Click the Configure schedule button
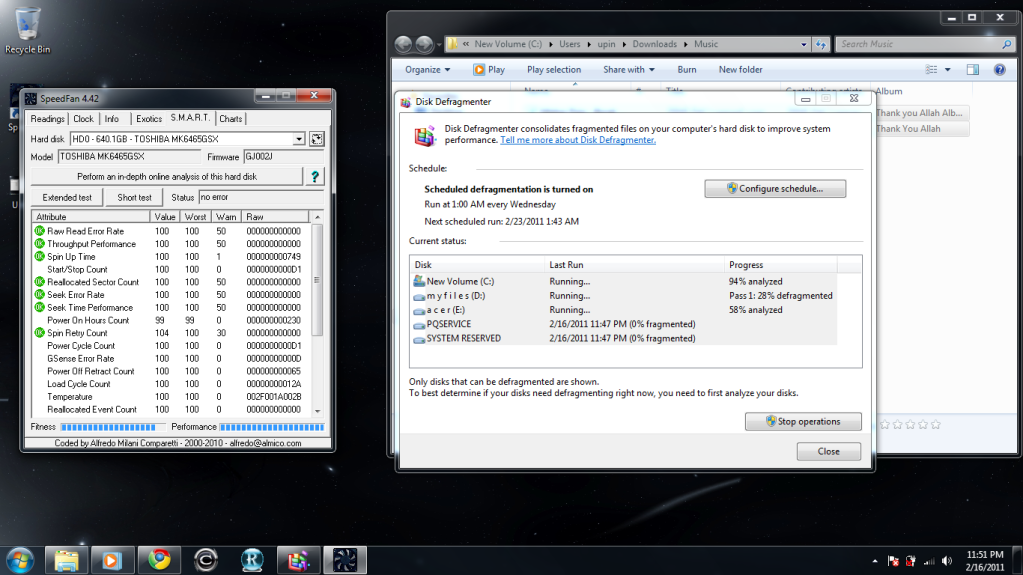The width and height of the screenshot is (1023, 575). tap(775, 188)
